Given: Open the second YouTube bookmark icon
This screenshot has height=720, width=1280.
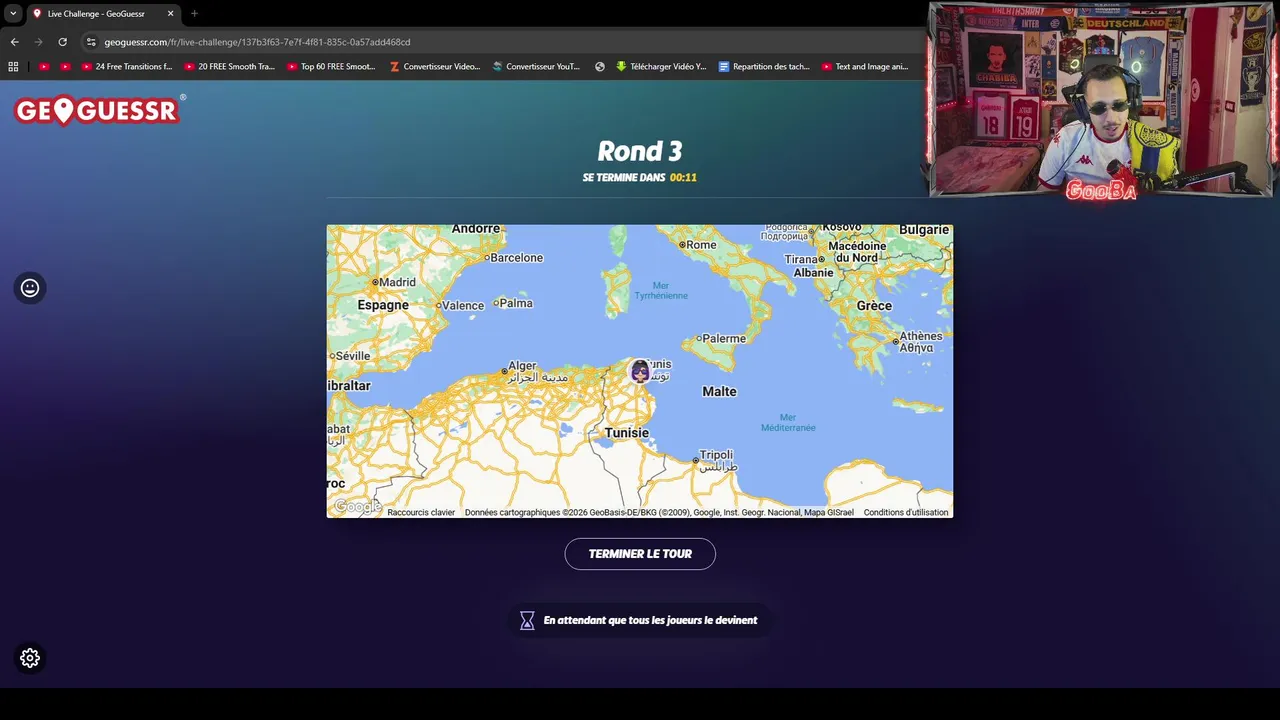Looking at the screenshot, I should tap(65, 67).
